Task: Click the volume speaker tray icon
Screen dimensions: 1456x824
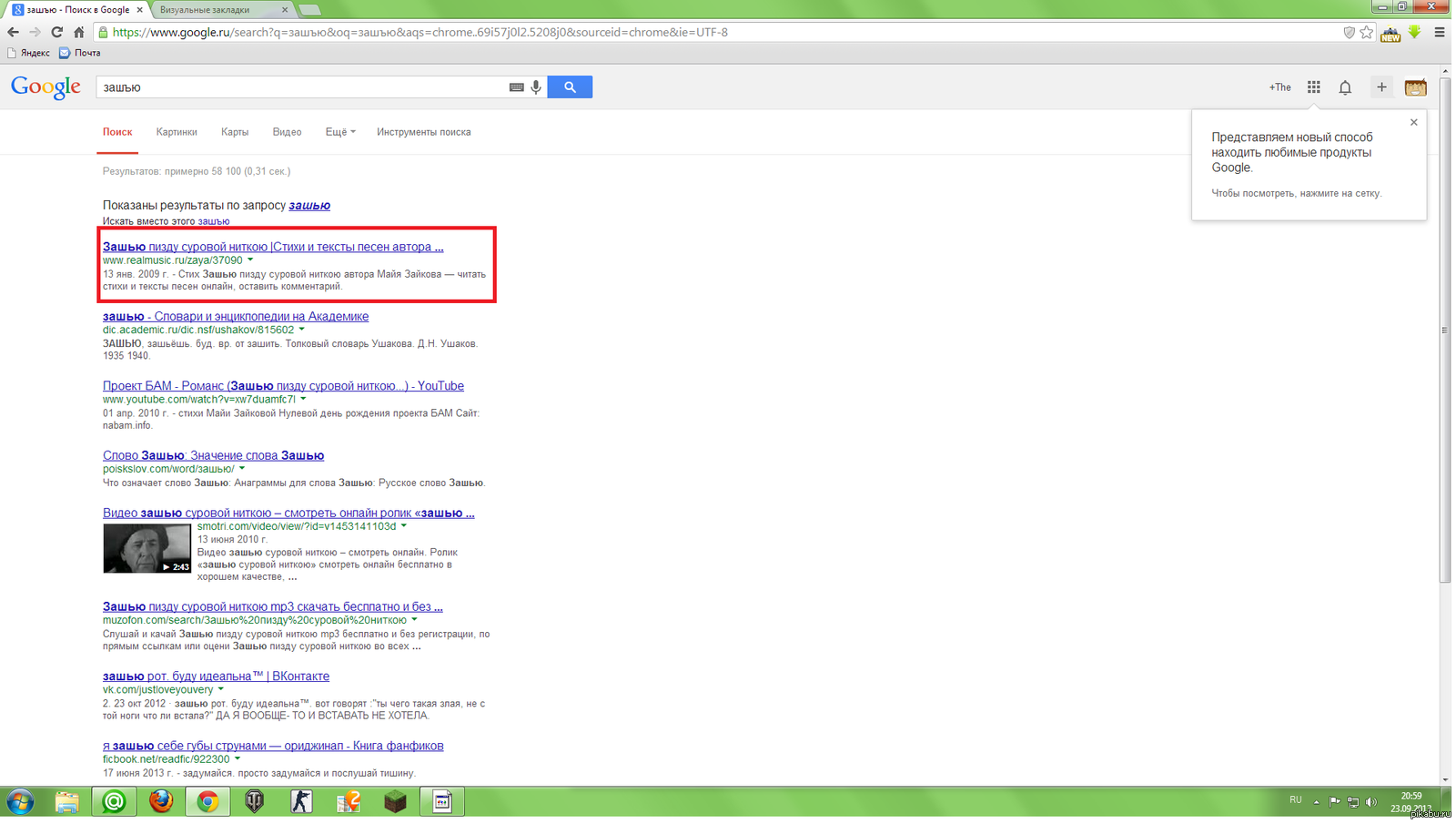Action: 1371,802
